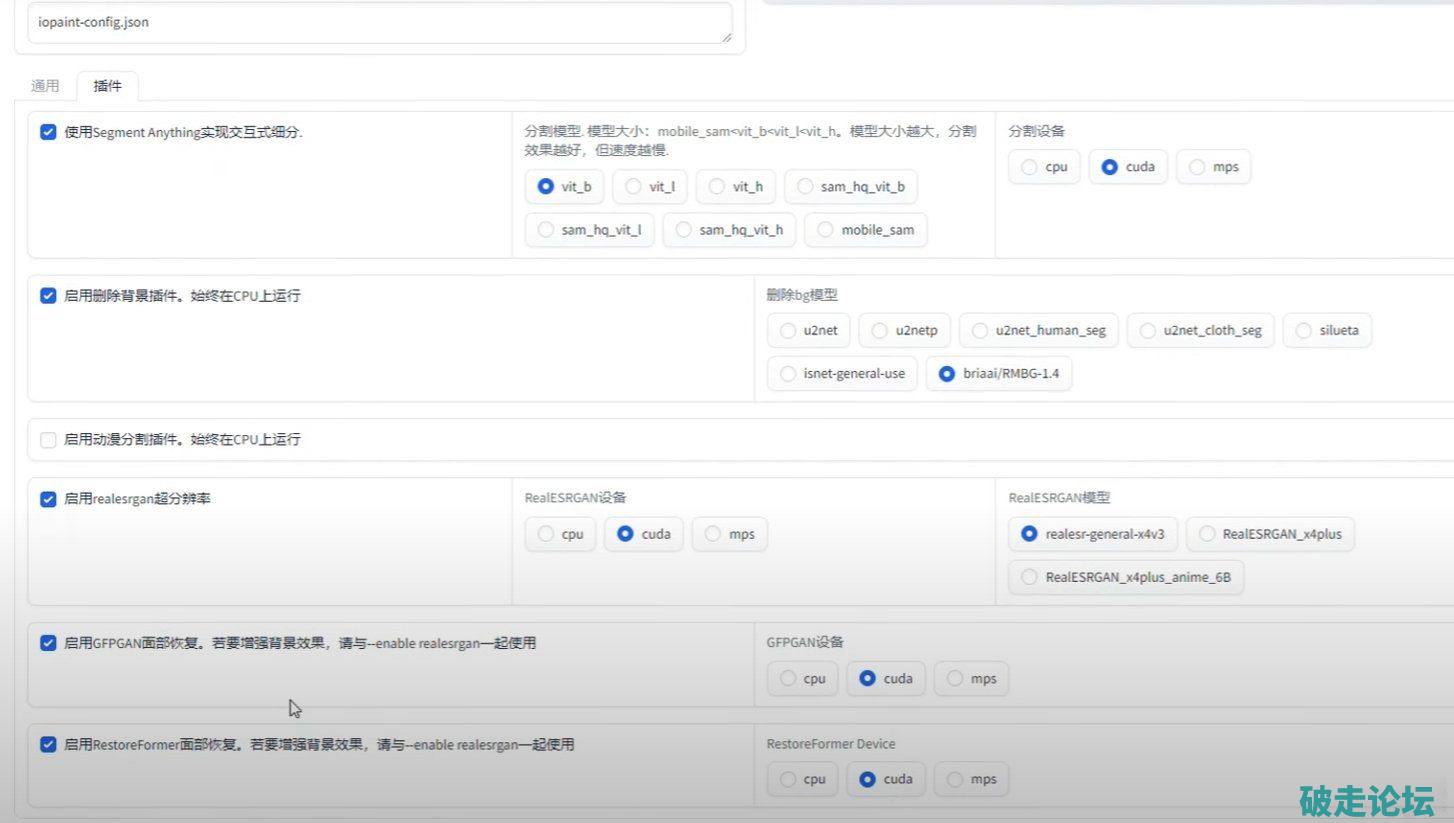Toggle the RestoreFormer face restoration checkbox

pyautogui.click(x=48, y=745)
